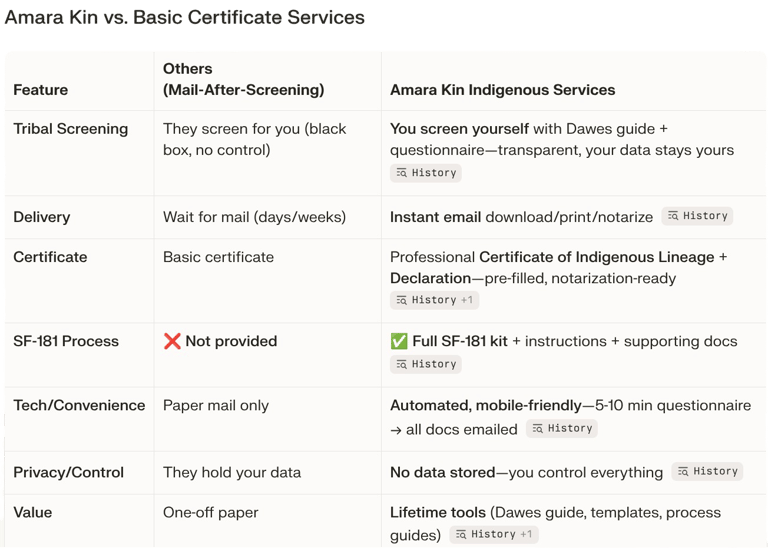Click the page title Amara Kin vs. Basic Certificate Services
The height and width of the screenshot is (548, 768).
click(184, 17)
